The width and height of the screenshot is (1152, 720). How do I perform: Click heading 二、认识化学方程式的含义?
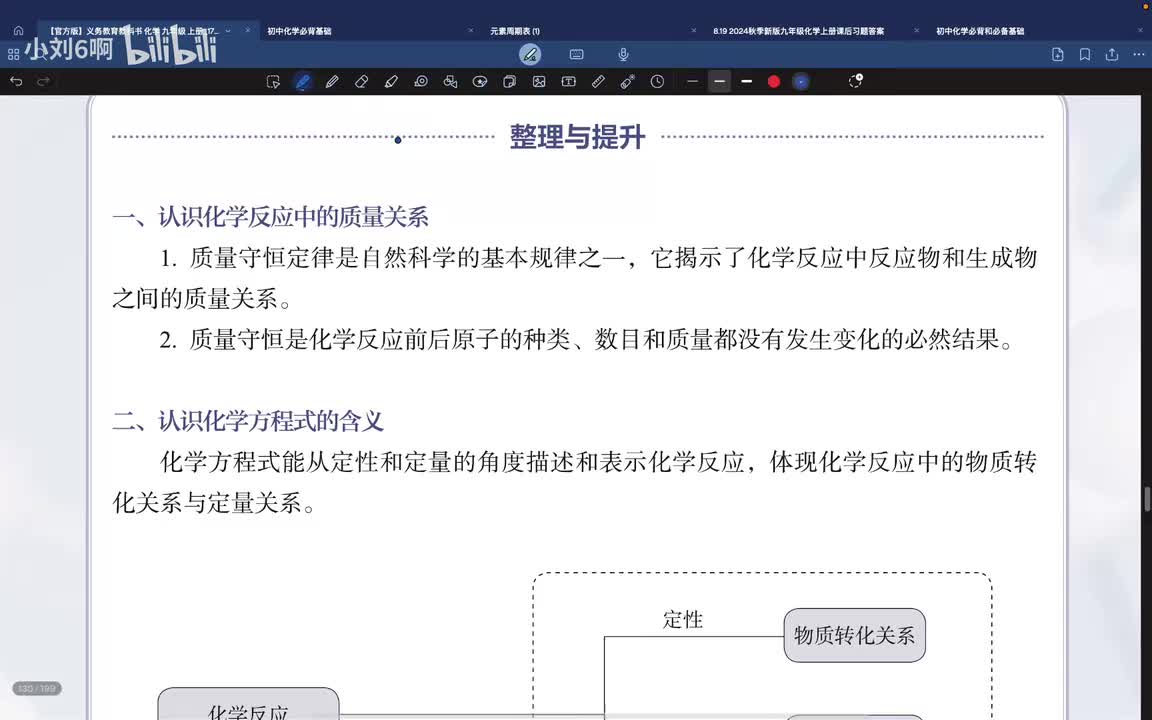tap(248, 421)
